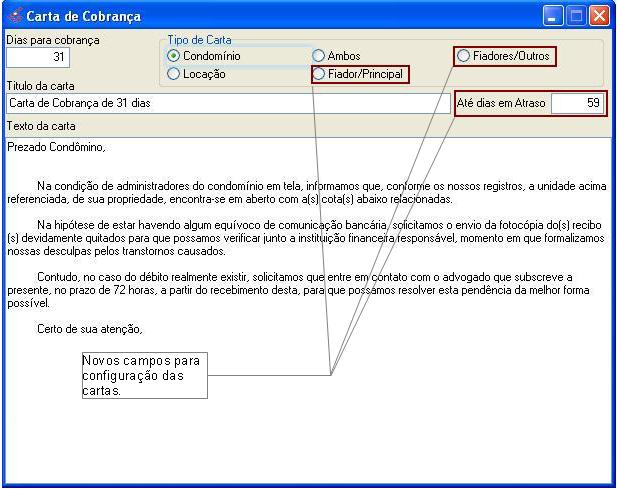Focus the Título da carta text field
617x489 pixels.
[227, 103]
